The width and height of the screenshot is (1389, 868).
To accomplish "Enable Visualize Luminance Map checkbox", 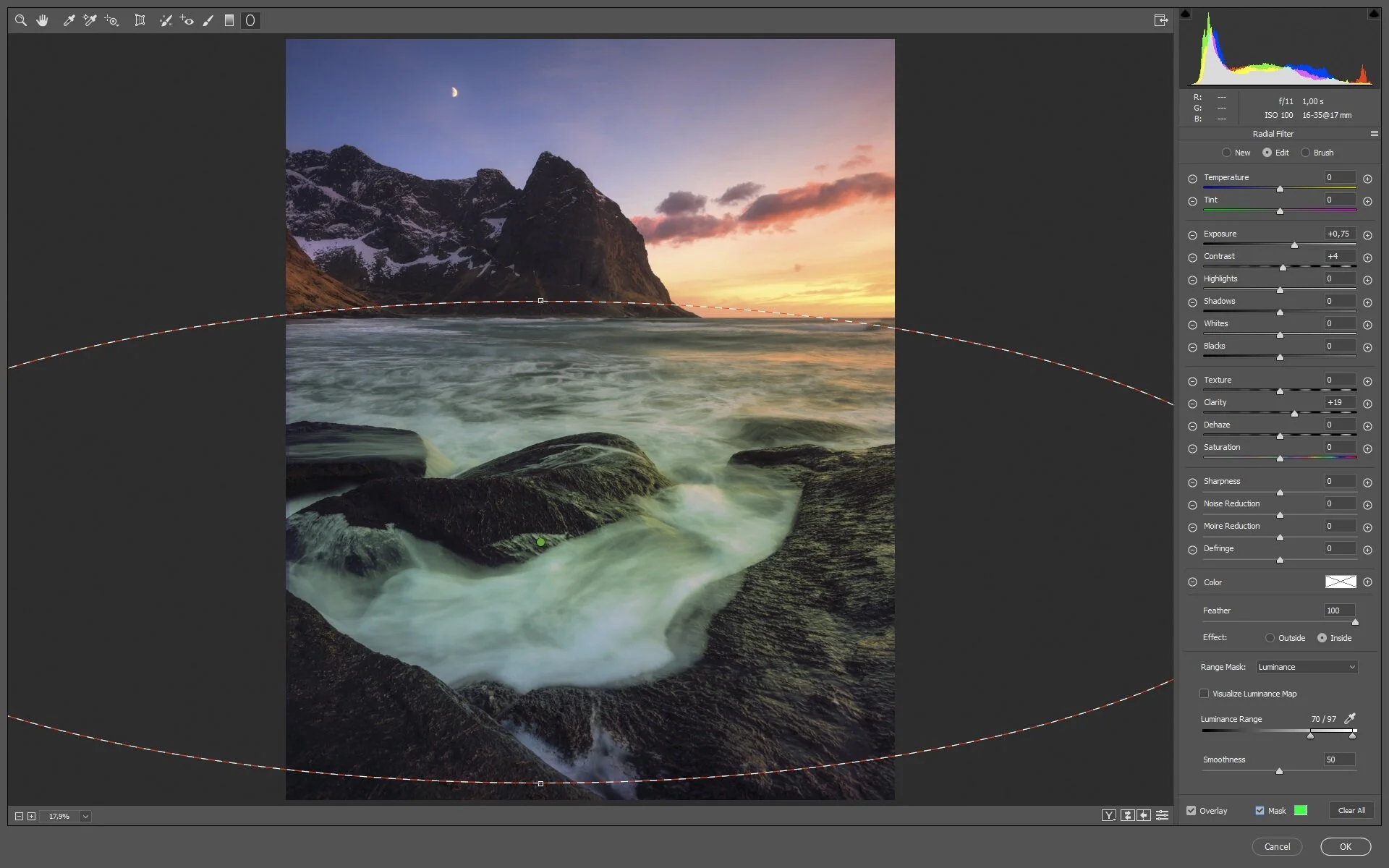I will tap(1205, 694).
